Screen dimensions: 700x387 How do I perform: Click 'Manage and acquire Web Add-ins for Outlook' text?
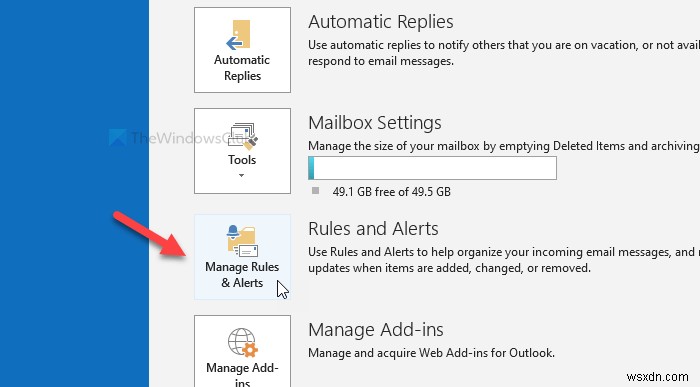click(431, 353)
